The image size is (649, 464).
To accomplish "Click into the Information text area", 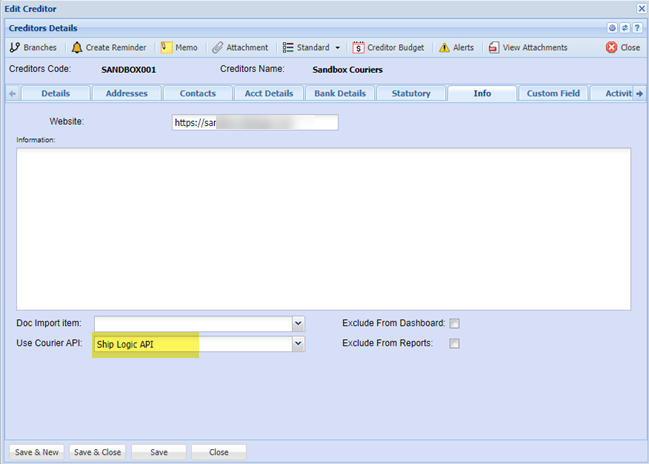I will coord(323,228).
